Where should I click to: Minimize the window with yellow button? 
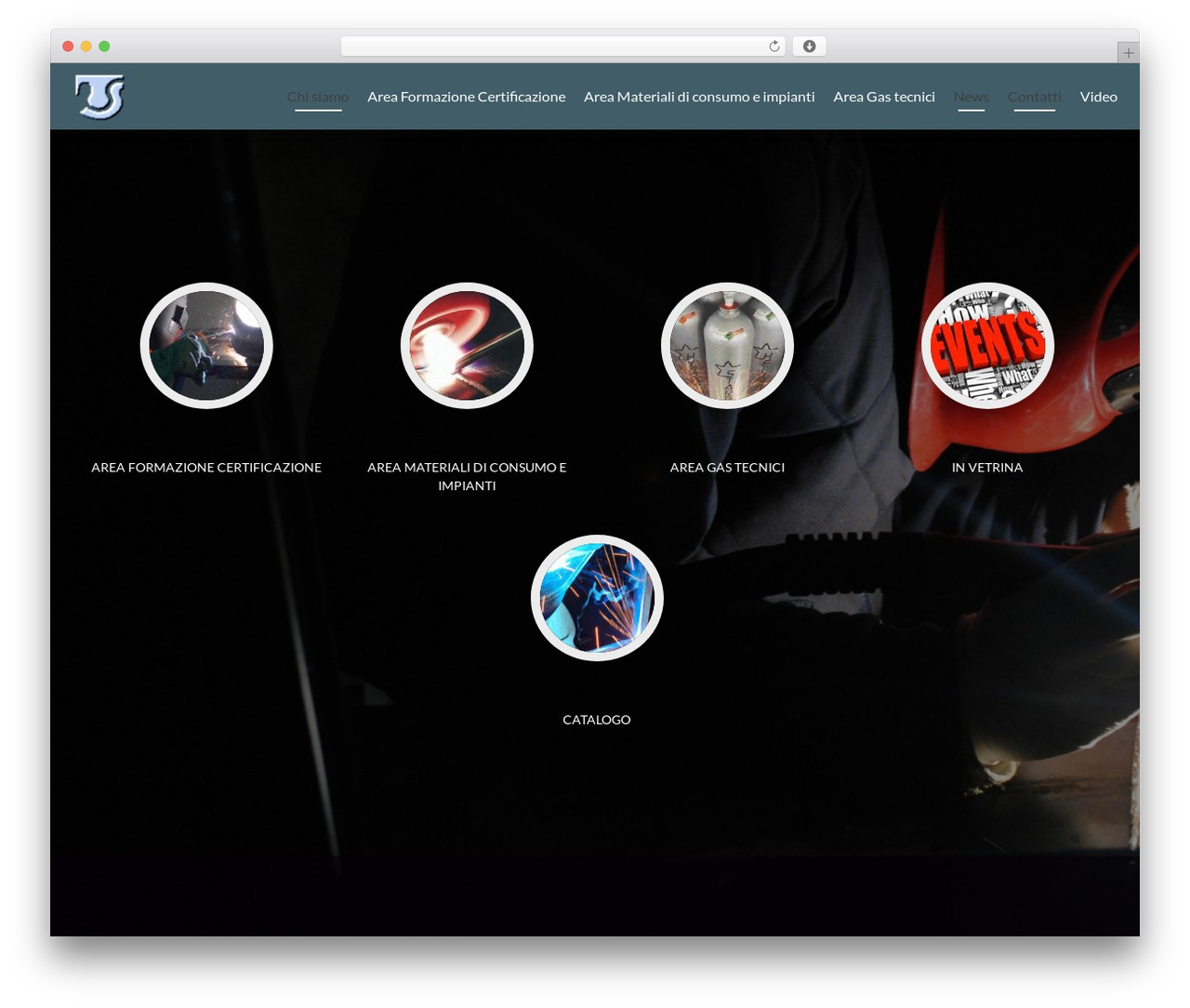click(x=86, y=46)
